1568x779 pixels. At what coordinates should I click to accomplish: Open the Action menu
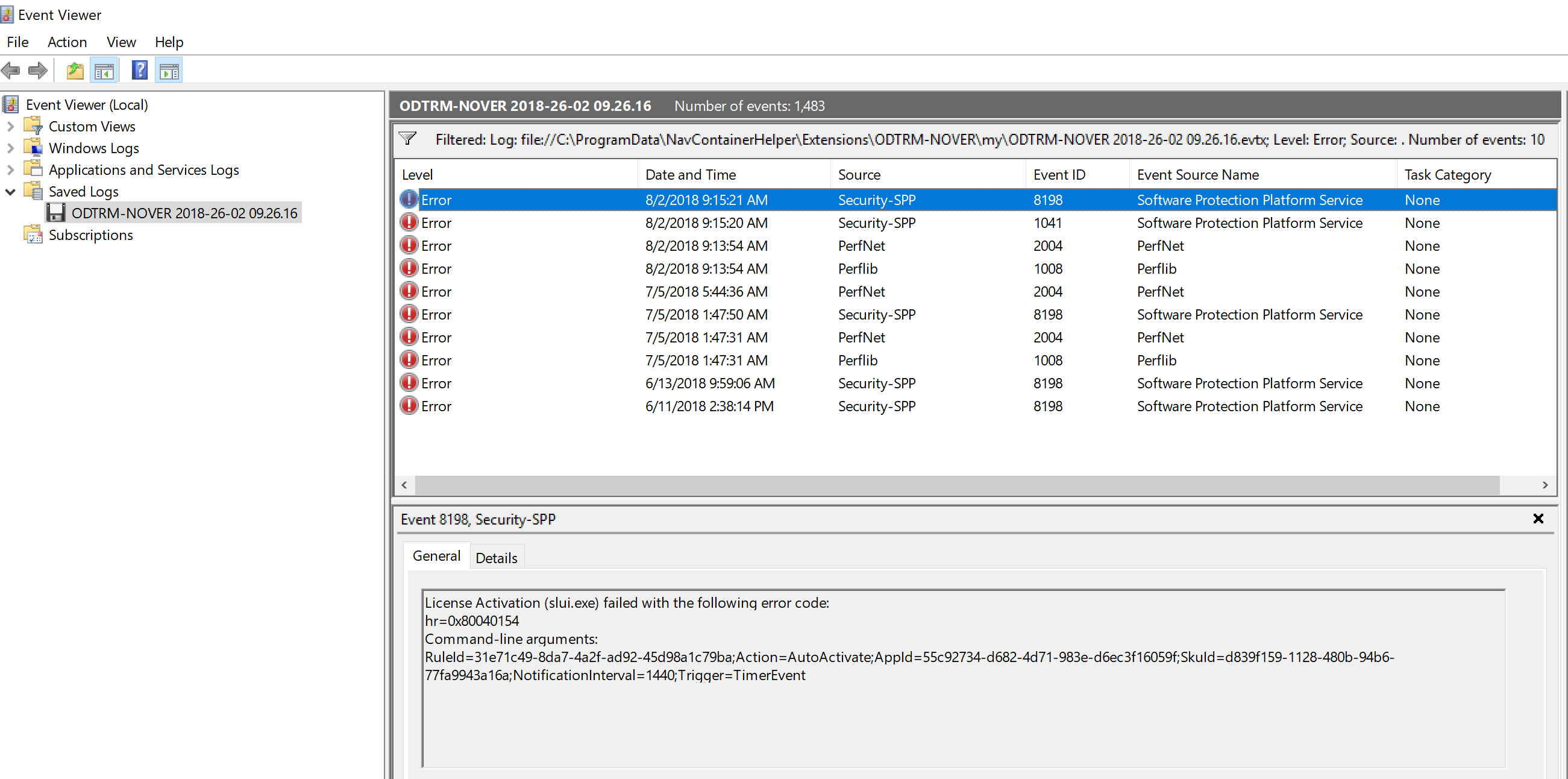click(67, 42)
